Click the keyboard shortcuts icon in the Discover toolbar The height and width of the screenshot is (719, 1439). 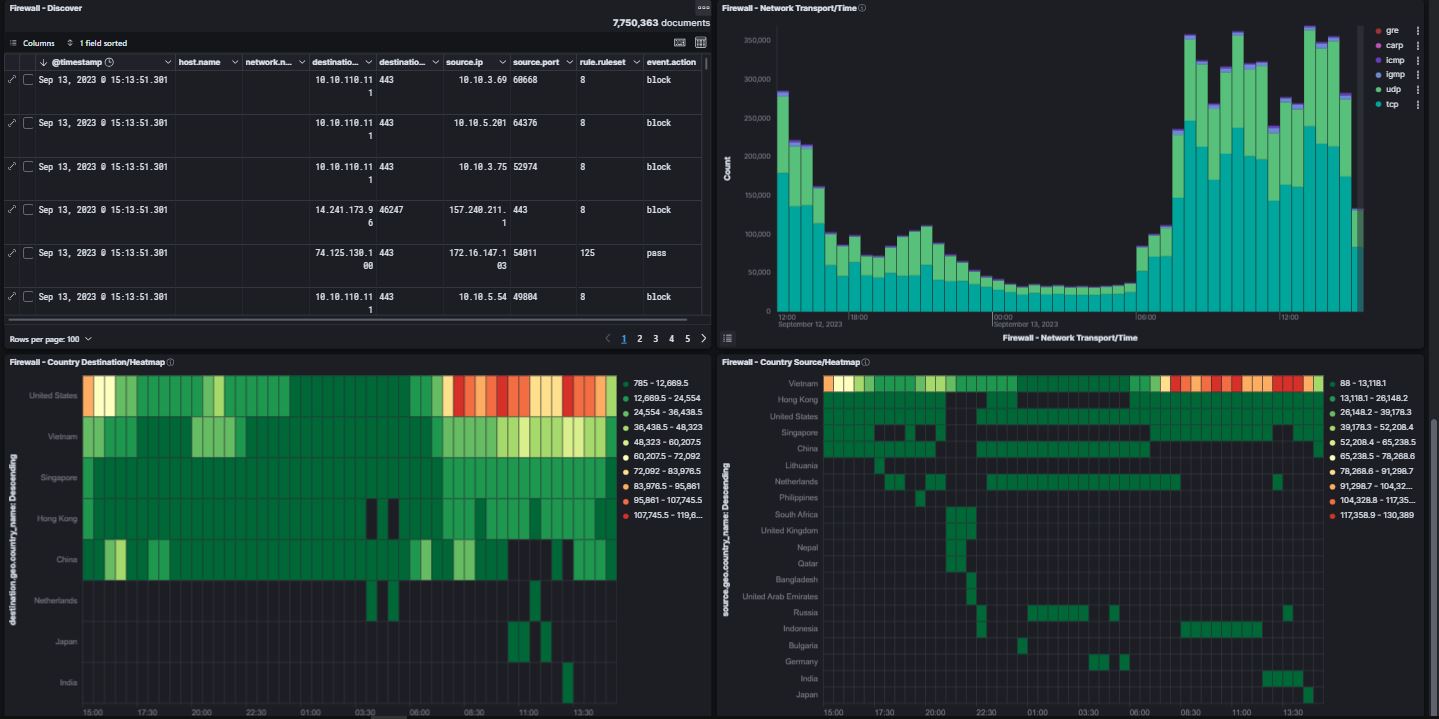[680, 43]
